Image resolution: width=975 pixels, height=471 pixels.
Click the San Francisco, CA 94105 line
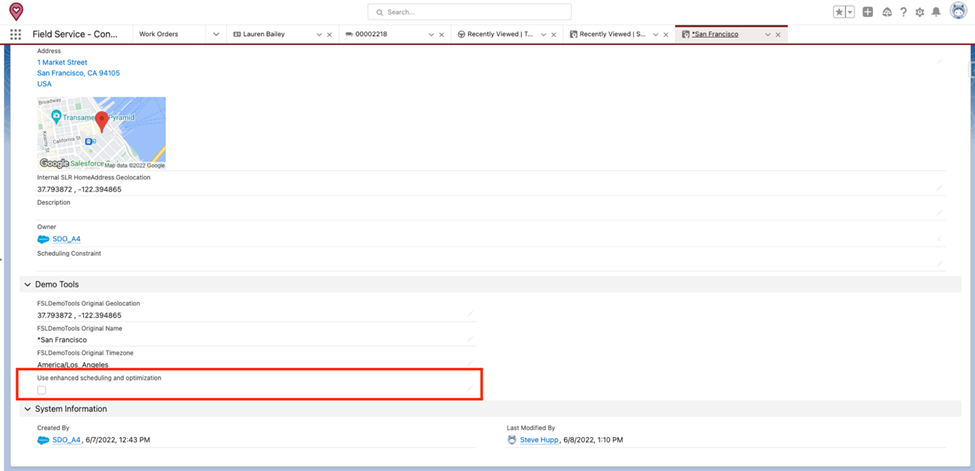pos(78,73)
